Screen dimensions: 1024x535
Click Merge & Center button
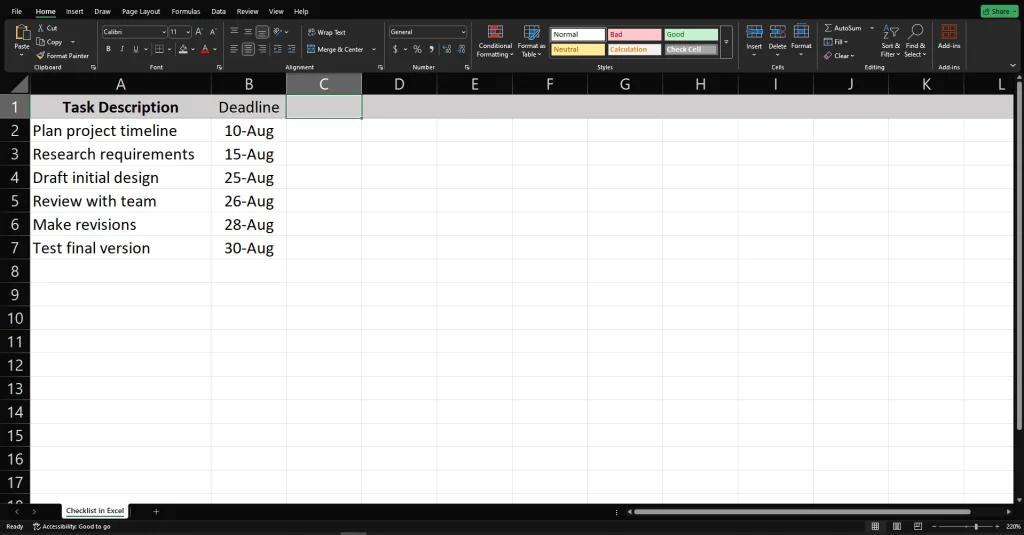tap(335, 49)
